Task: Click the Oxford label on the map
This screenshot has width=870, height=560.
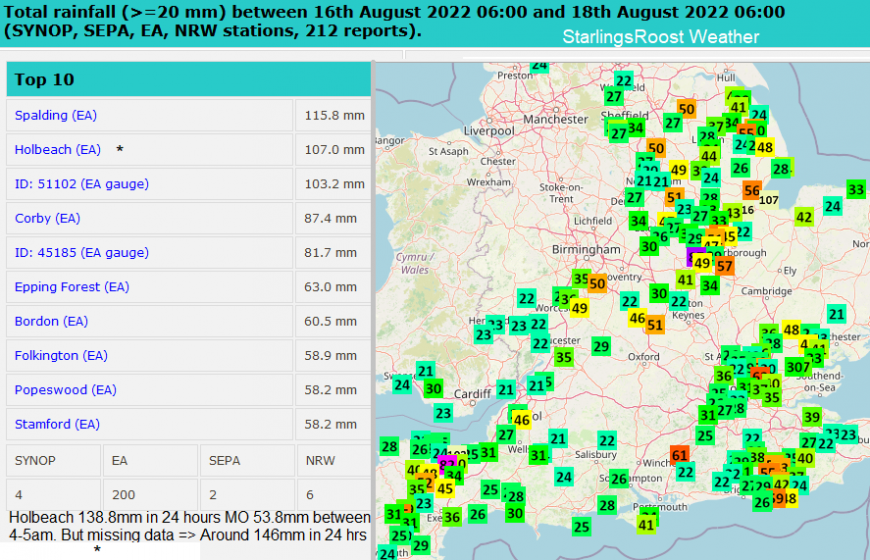Action: (x=644, y=356)
